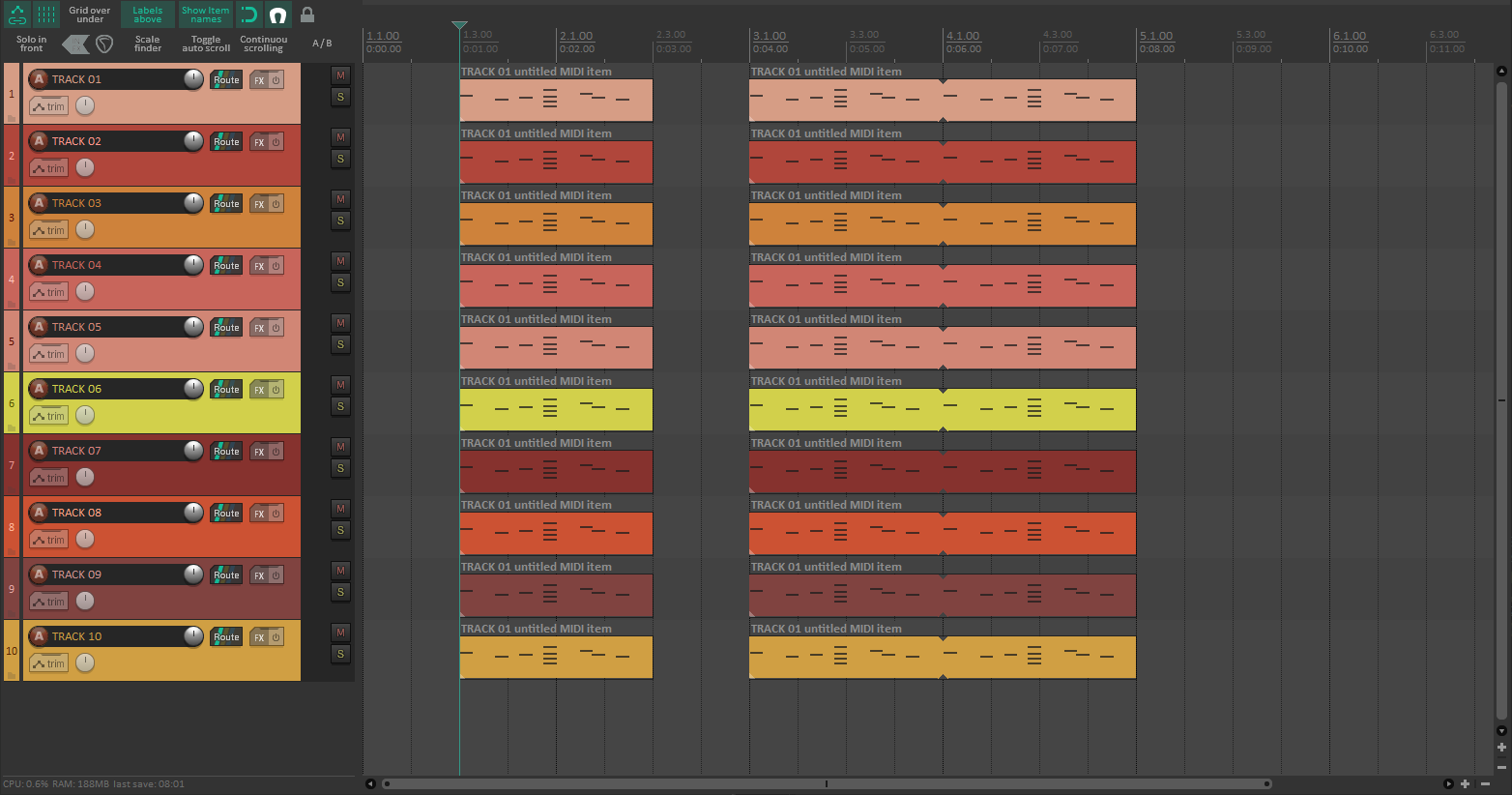Click the Solo in front button
This screenshot has height=795, width=1512.
pos(31,44)
